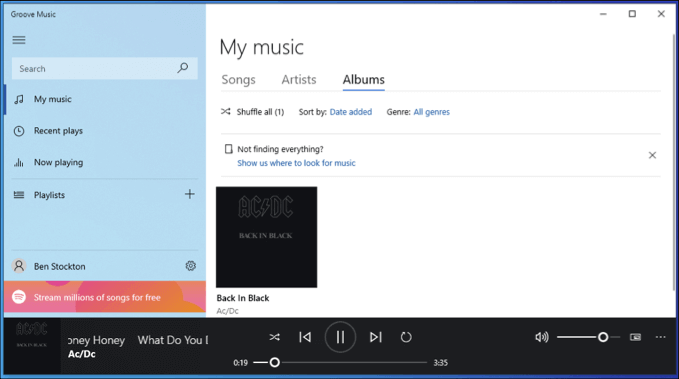The width and height of the screenshot is (679, 379).
Task: Dismiss the Not finding everything notice
Action: click(x=652, y=155)
